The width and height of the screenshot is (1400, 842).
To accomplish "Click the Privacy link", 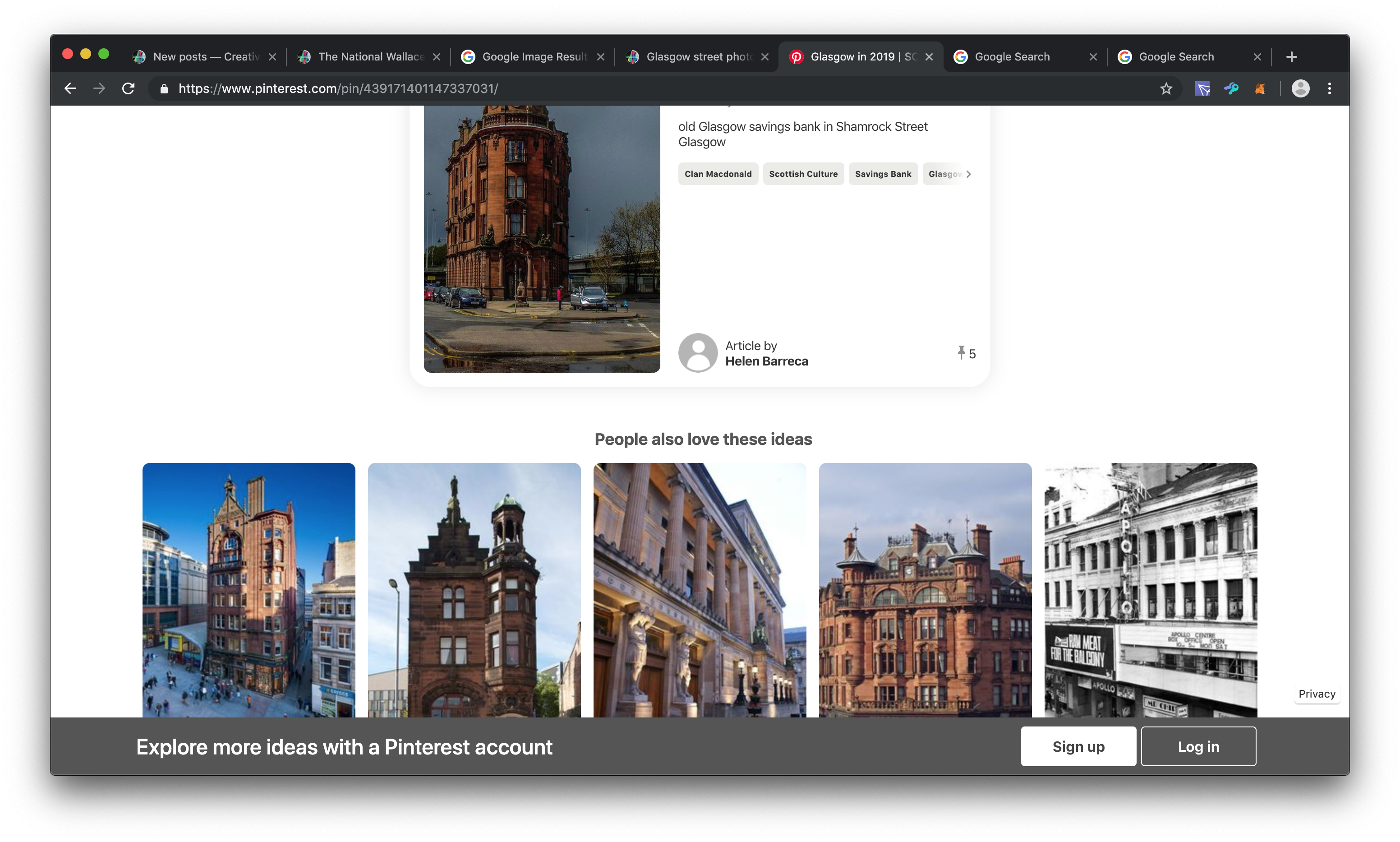I will pos(1317,694).
